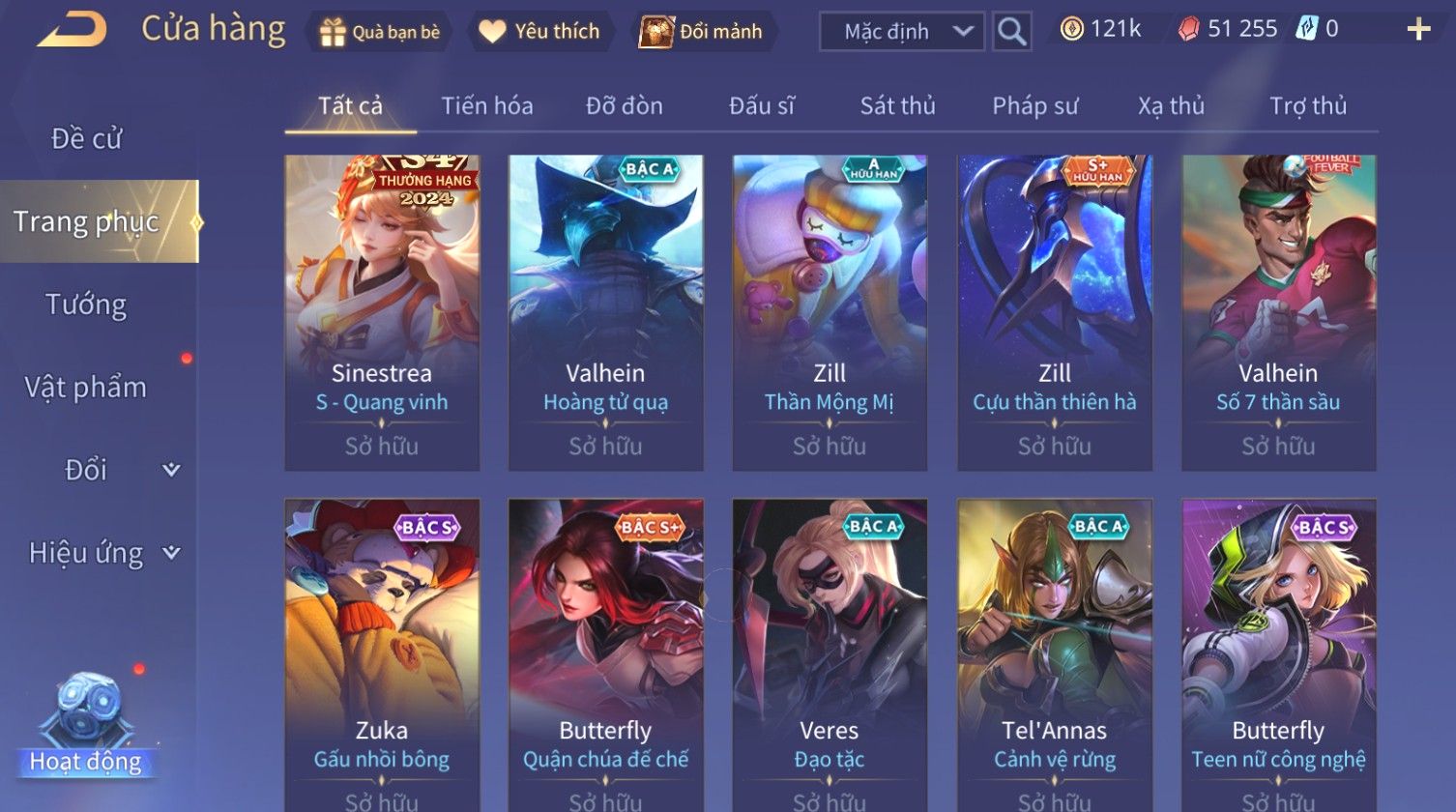Select the Sinestrea S - Quang vinh skin
The height and width of the screenshot is (812, 1456).
[382, 313]
